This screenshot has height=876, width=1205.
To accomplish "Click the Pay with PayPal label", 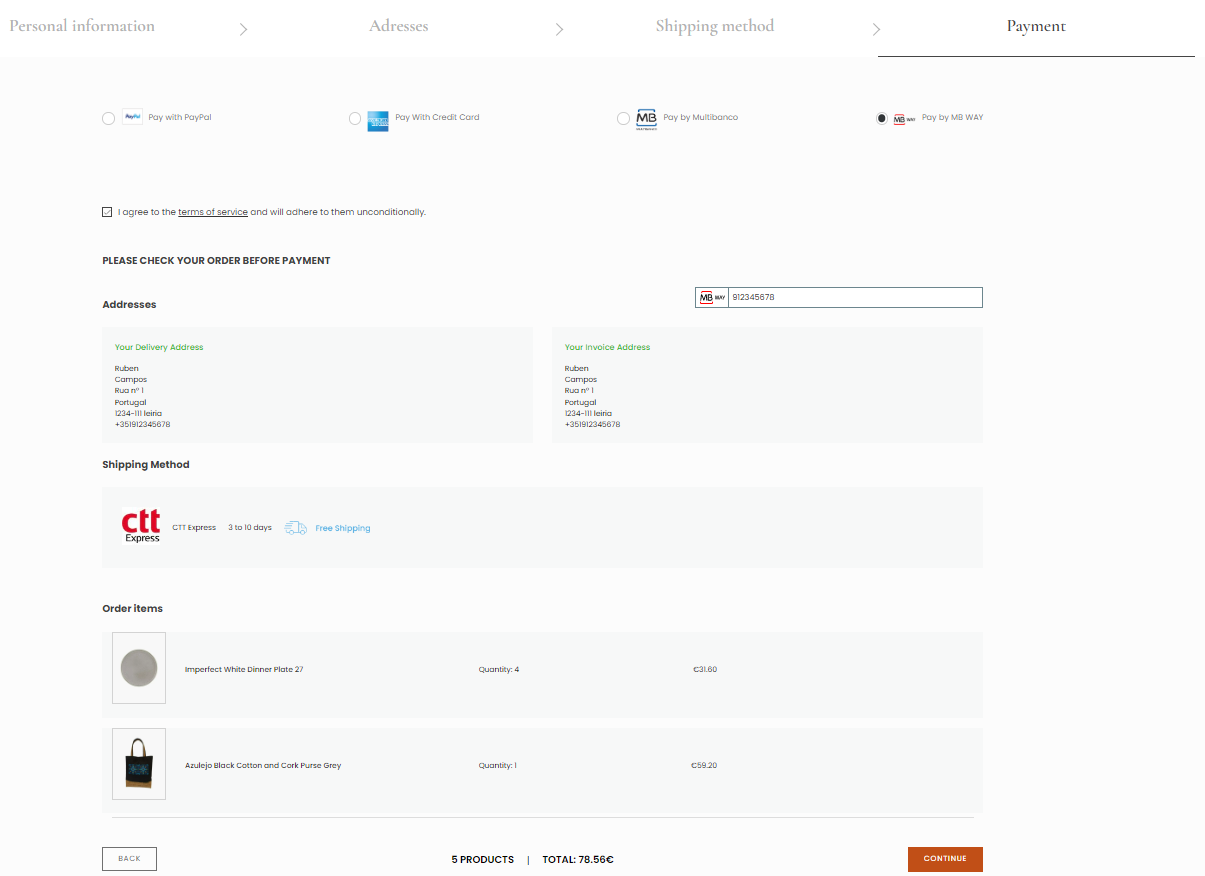I will tap(180, 118).
